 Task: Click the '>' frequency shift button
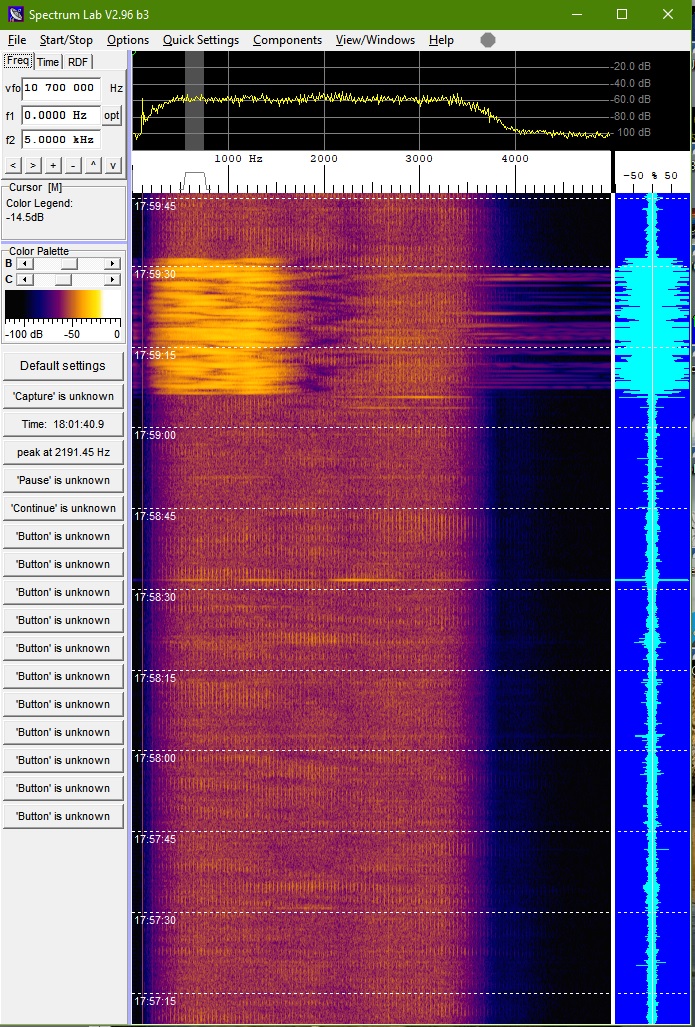(33, 165)
